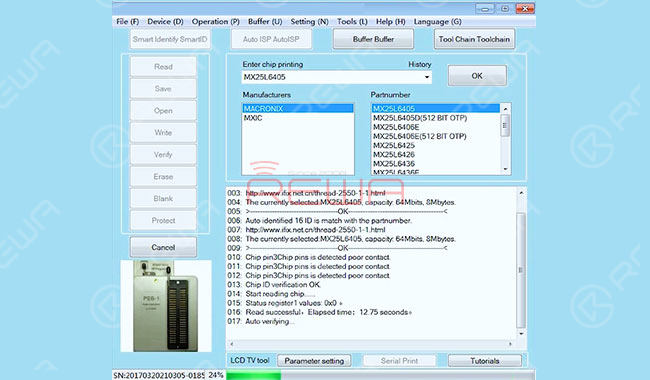The height and width of the screenshot is (380, 650).
Task: Select MACRONIX in Manufacturers list
Action: (298, 109)
